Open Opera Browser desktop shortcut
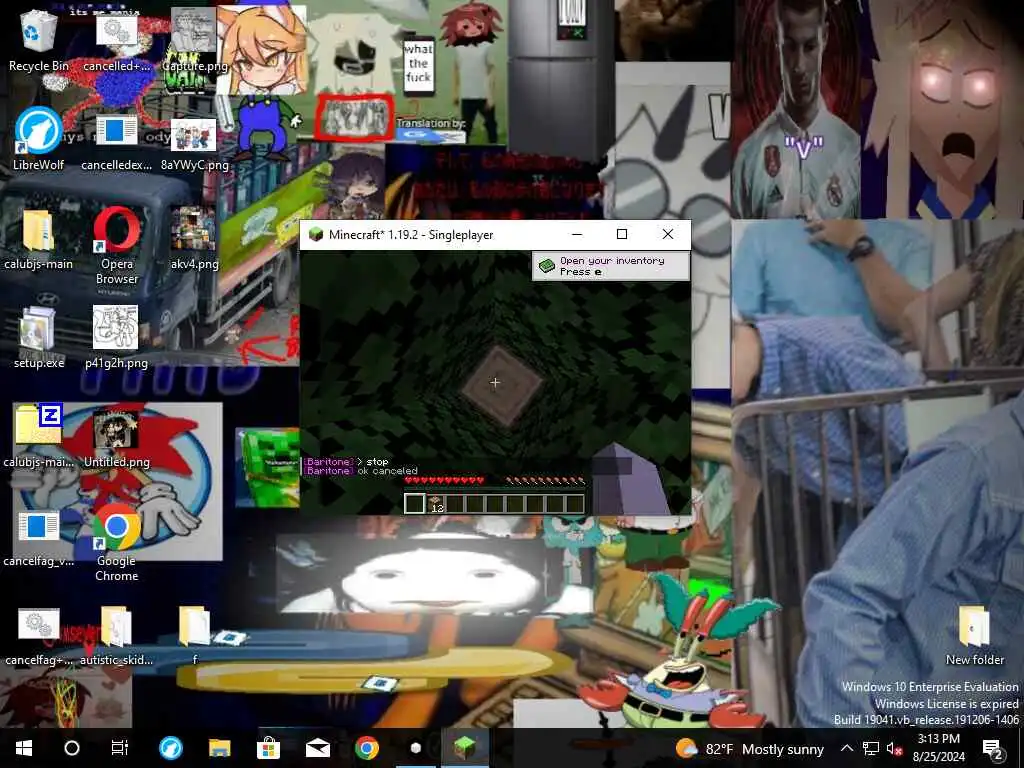 point(117,245)
